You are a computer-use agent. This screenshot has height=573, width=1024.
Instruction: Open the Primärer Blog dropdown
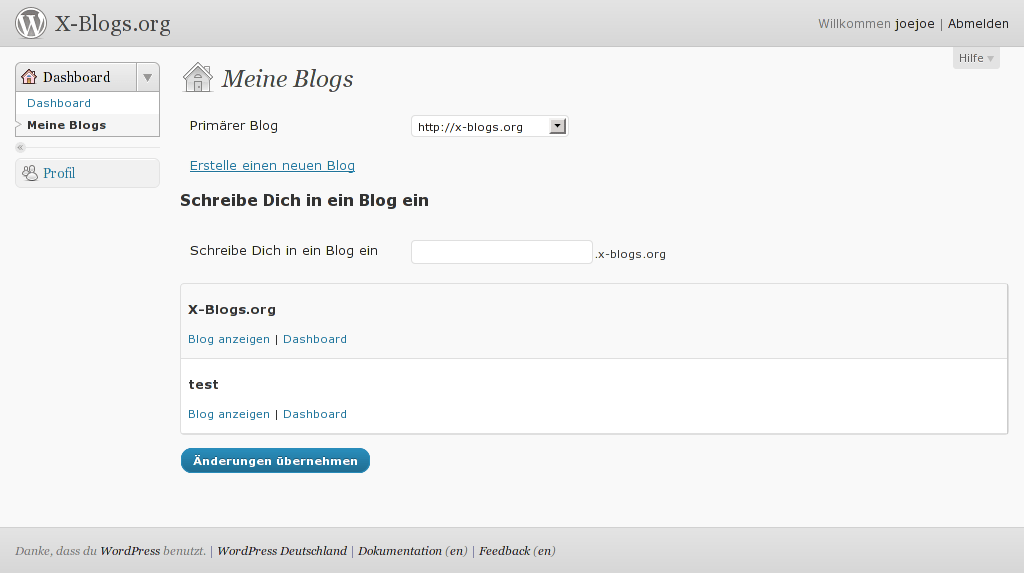(490, 126)
